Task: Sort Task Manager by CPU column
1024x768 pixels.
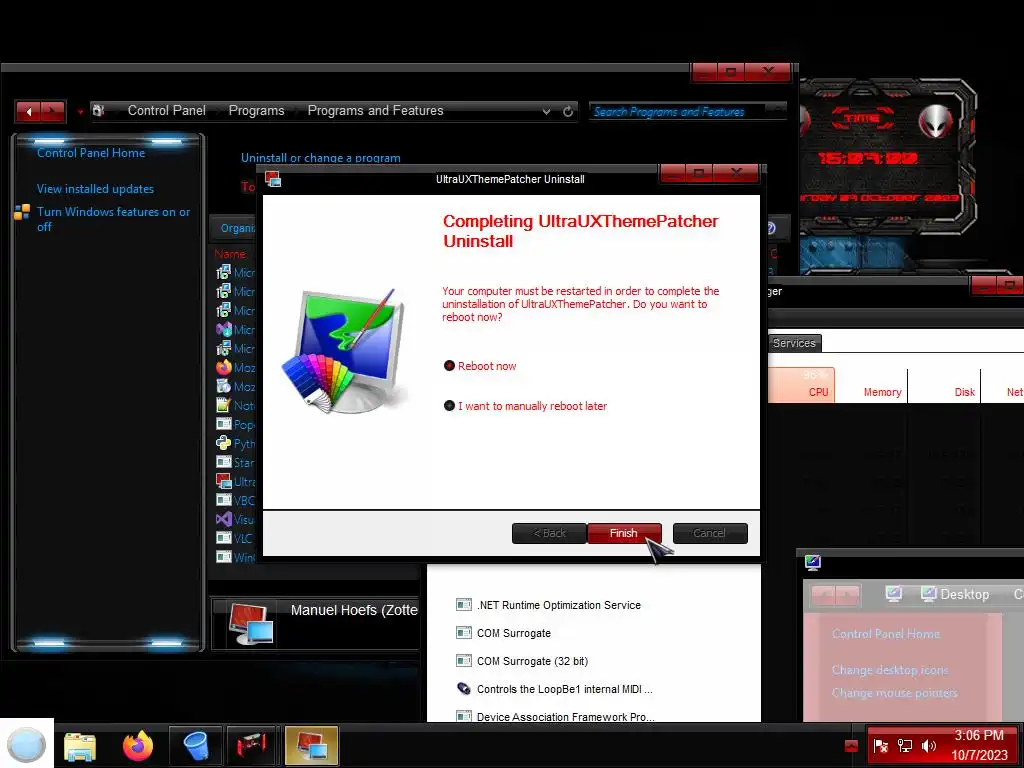Action: coord(802,385)
